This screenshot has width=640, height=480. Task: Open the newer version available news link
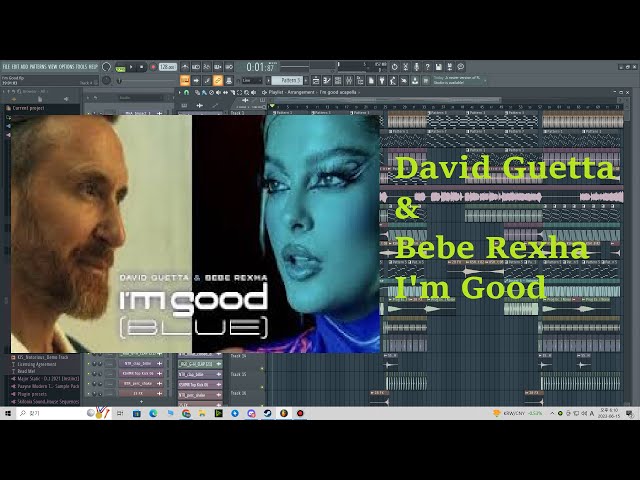click(458, 80)
